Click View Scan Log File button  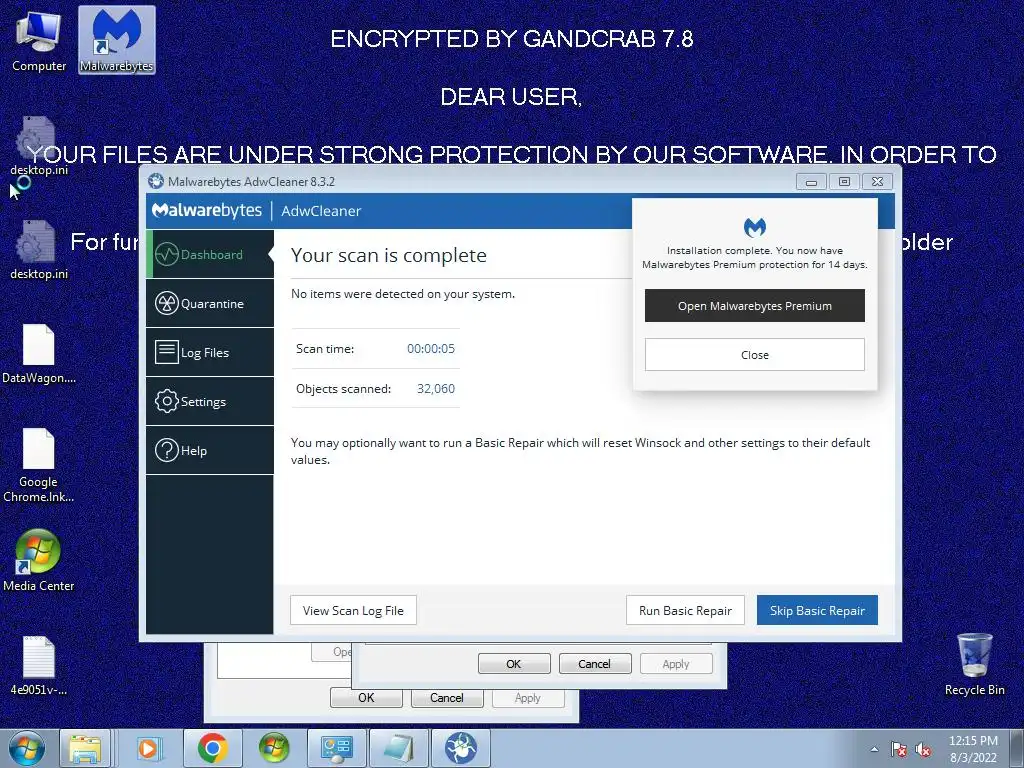pyautogui.click(x=353, y=610)
